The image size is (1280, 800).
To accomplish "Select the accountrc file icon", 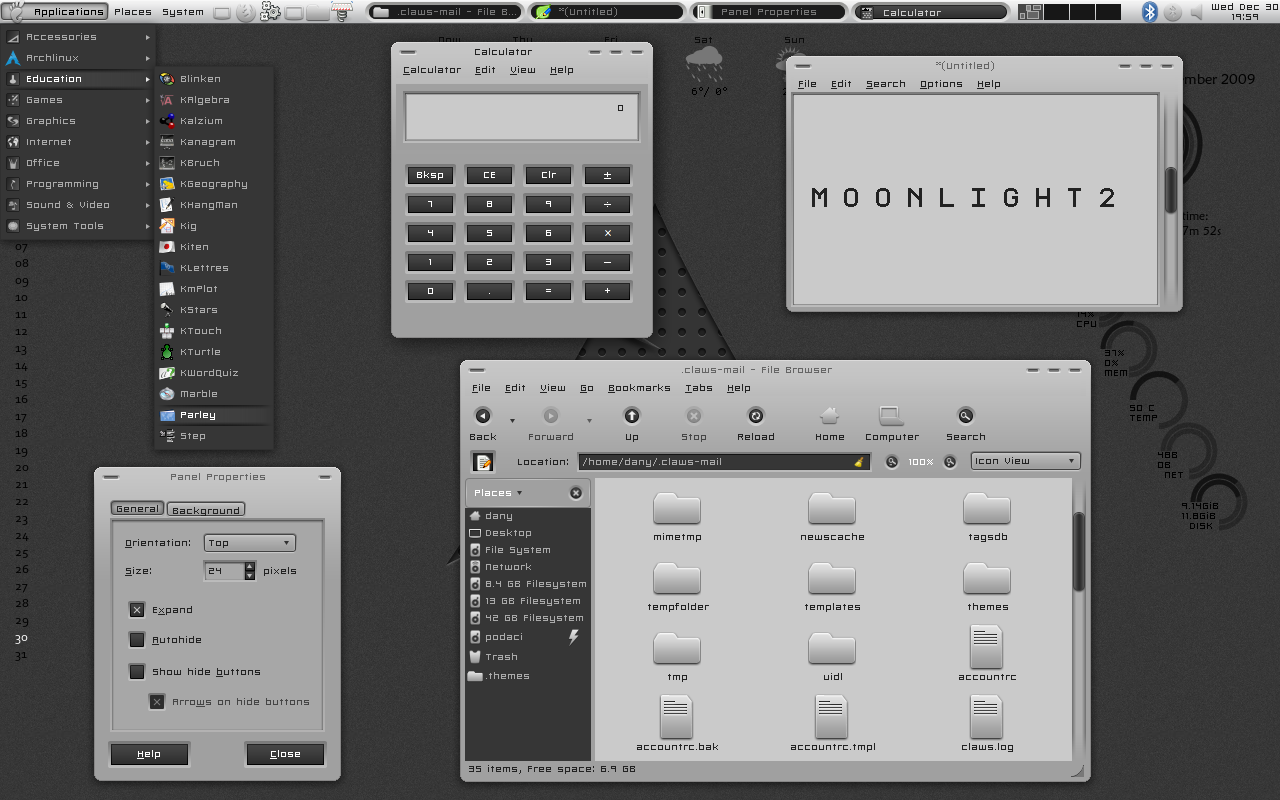I will pyautogui.click(x=986, y=647).
